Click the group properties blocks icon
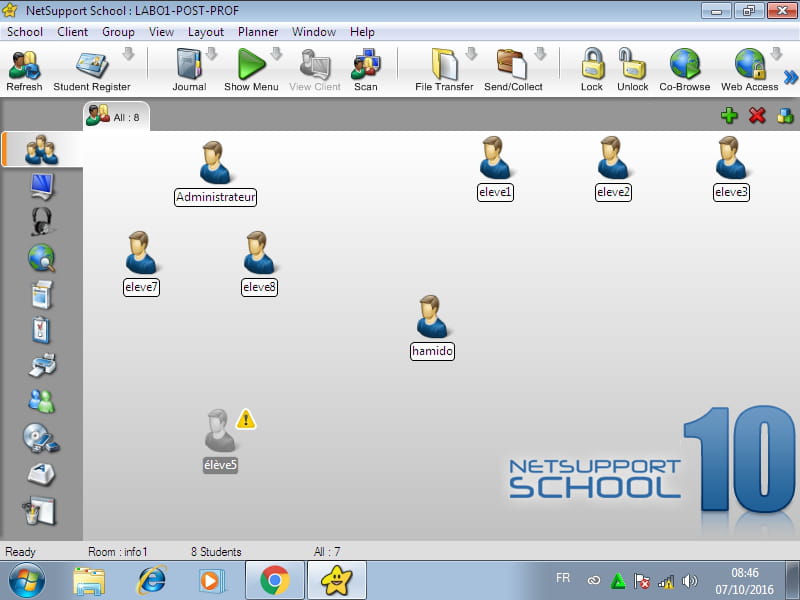The image size is (800, 600). pos(785,116)
